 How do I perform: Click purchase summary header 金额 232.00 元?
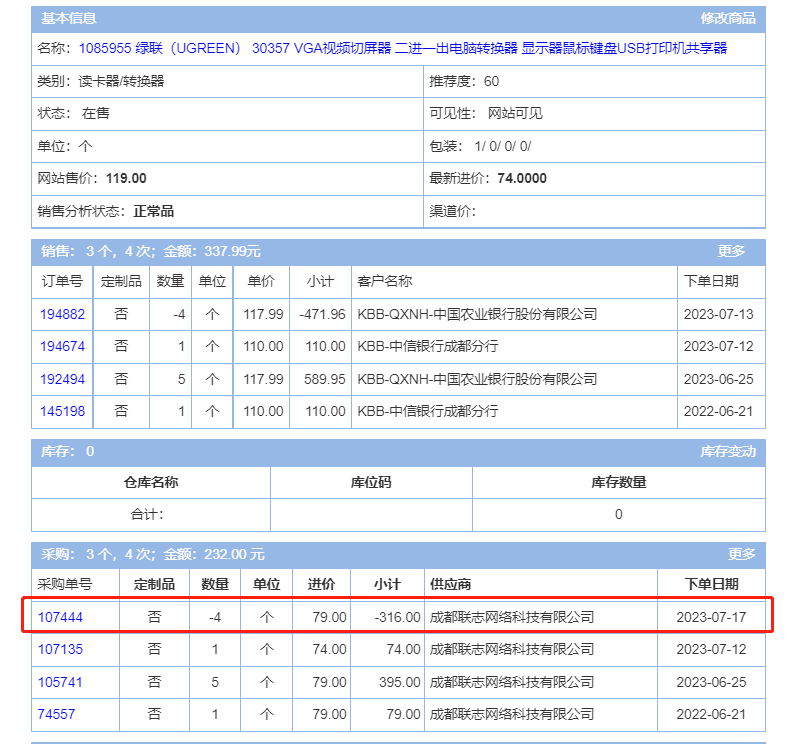coord(214,555)
